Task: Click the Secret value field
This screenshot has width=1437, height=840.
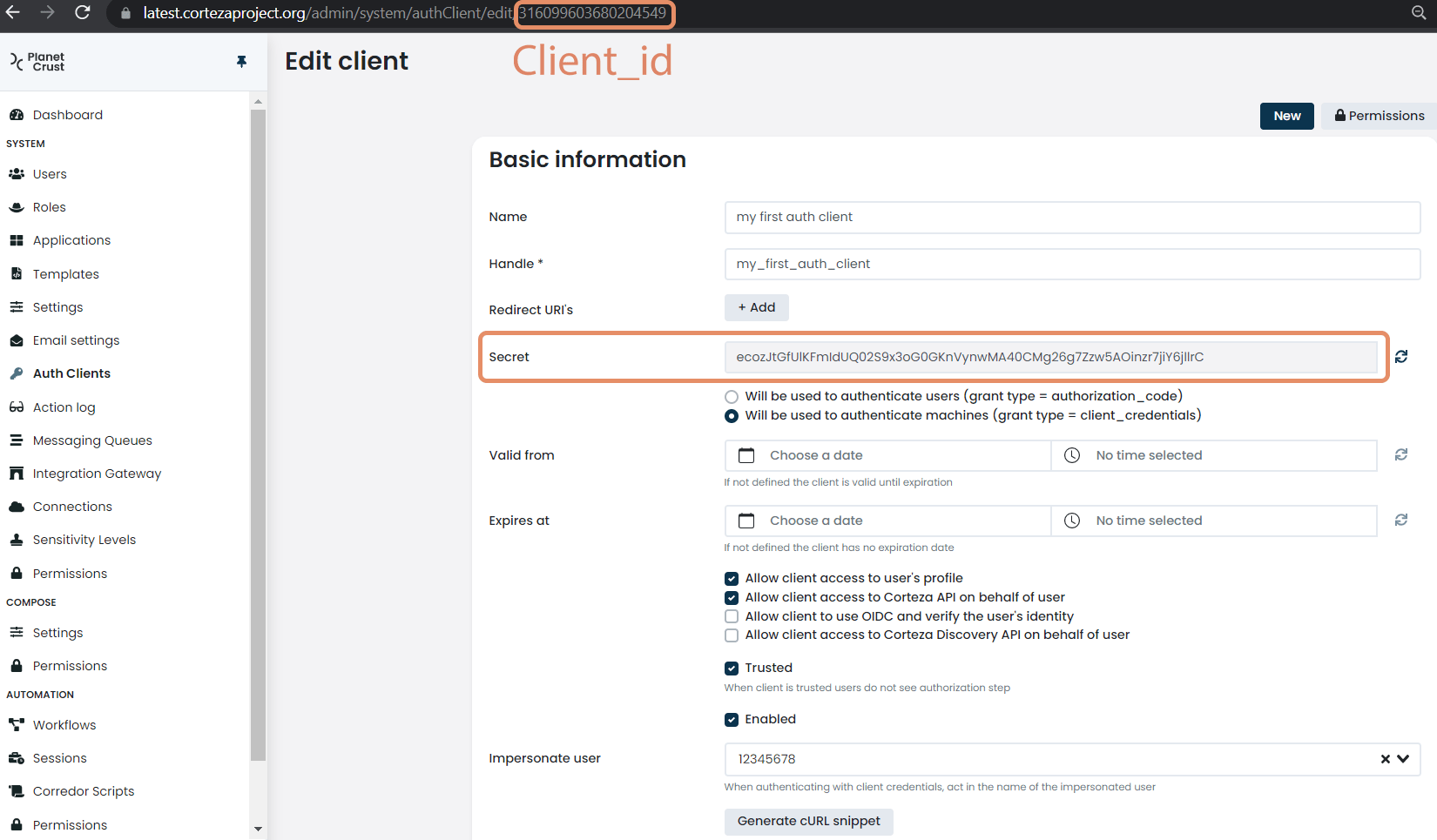Action: click(x=1051, y=357)
